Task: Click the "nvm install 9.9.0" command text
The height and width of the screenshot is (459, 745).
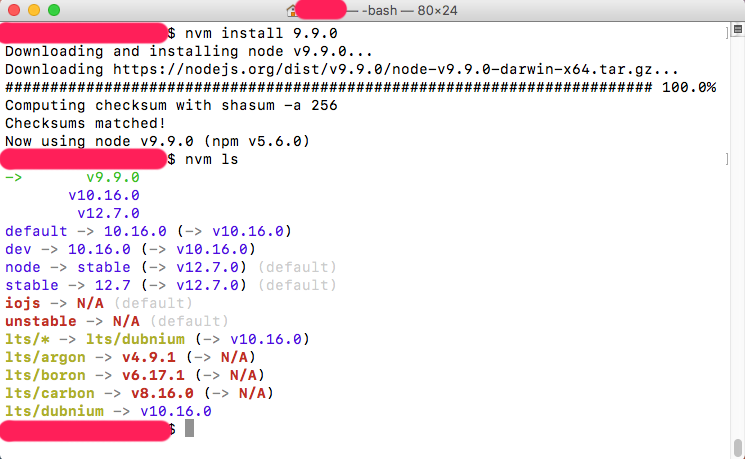Action: coord(261,33)
